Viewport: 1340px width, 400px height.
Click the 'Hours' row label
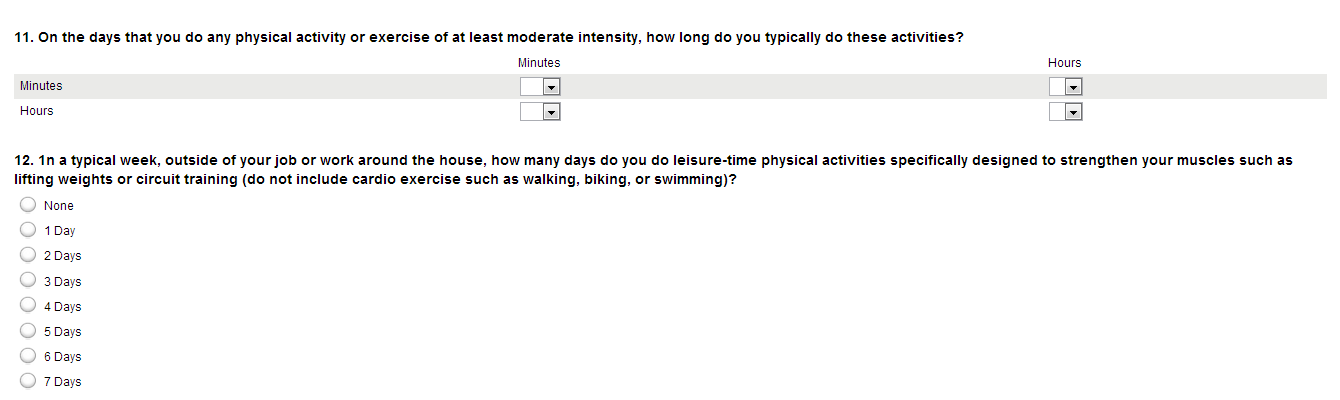click(x=37, y=111)
